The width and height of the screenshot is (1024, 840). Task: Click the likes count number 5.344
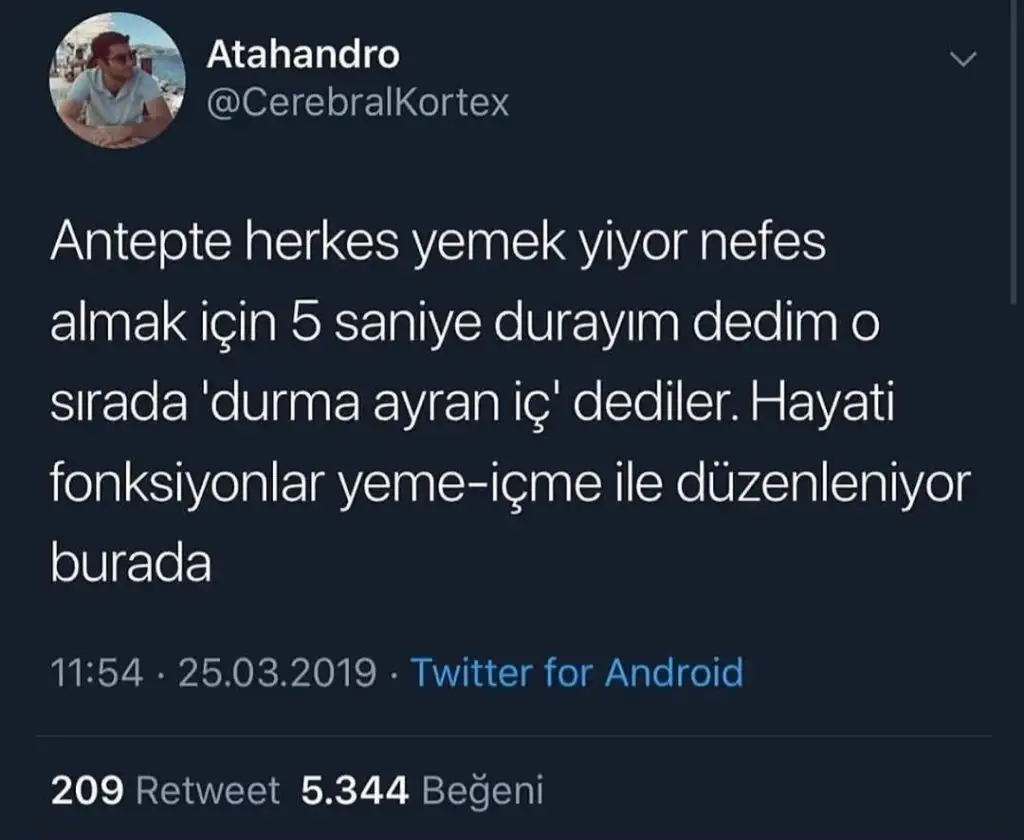pyautogui.click(x=355, y=791)
